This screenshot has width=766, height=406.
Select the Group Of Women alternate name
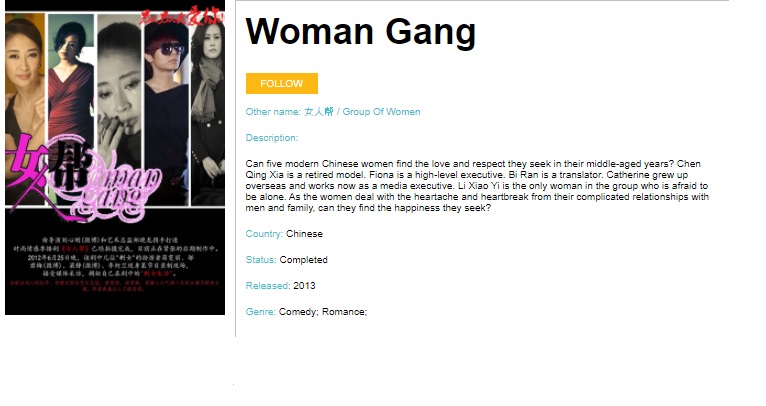[x=381, y=112]
